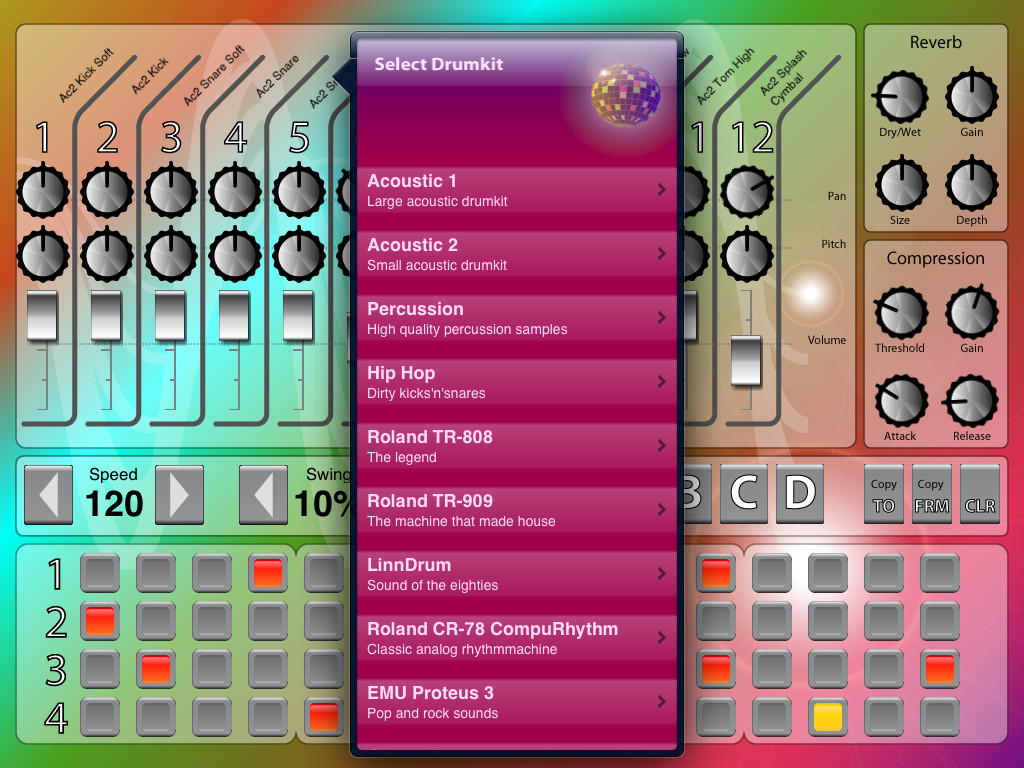Adjust the Reverb Dry/Wet knob
This screenshot has width=1024, height=768.
[901, 97]
